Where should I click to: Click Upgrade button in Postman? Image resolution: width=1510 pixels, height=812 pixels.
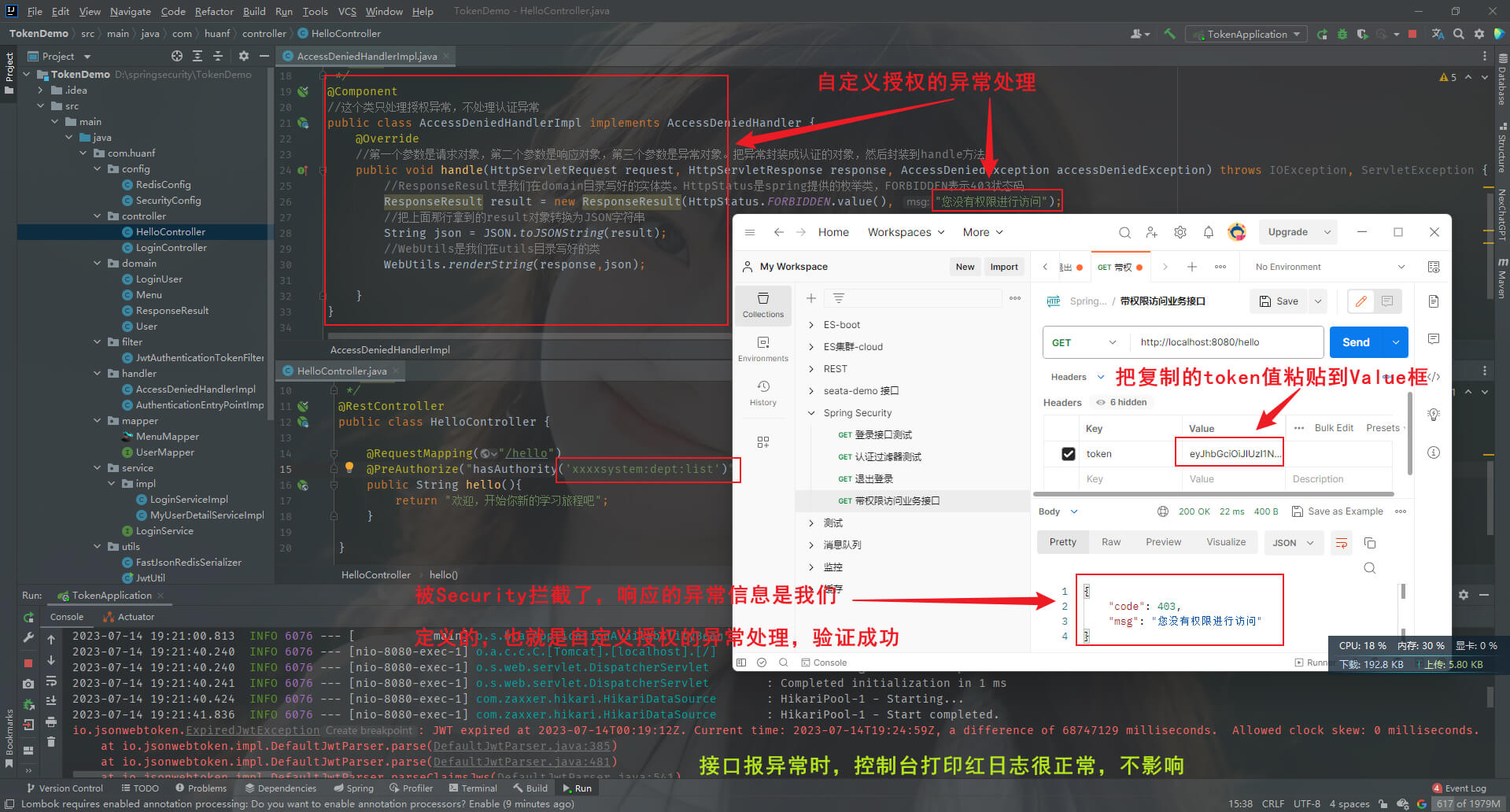1288,232
